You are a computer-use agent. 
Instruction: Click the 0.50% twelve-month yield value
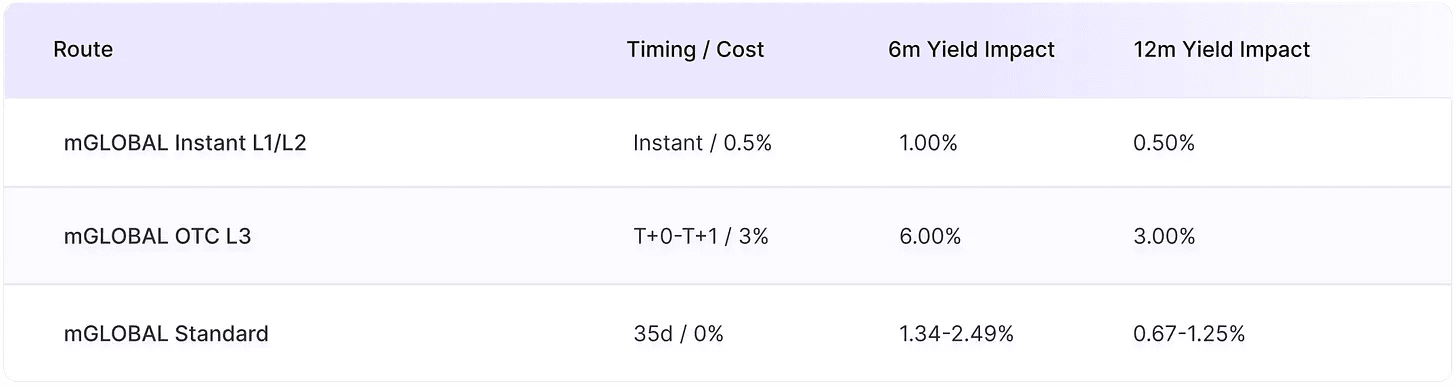pos(1164,143)
